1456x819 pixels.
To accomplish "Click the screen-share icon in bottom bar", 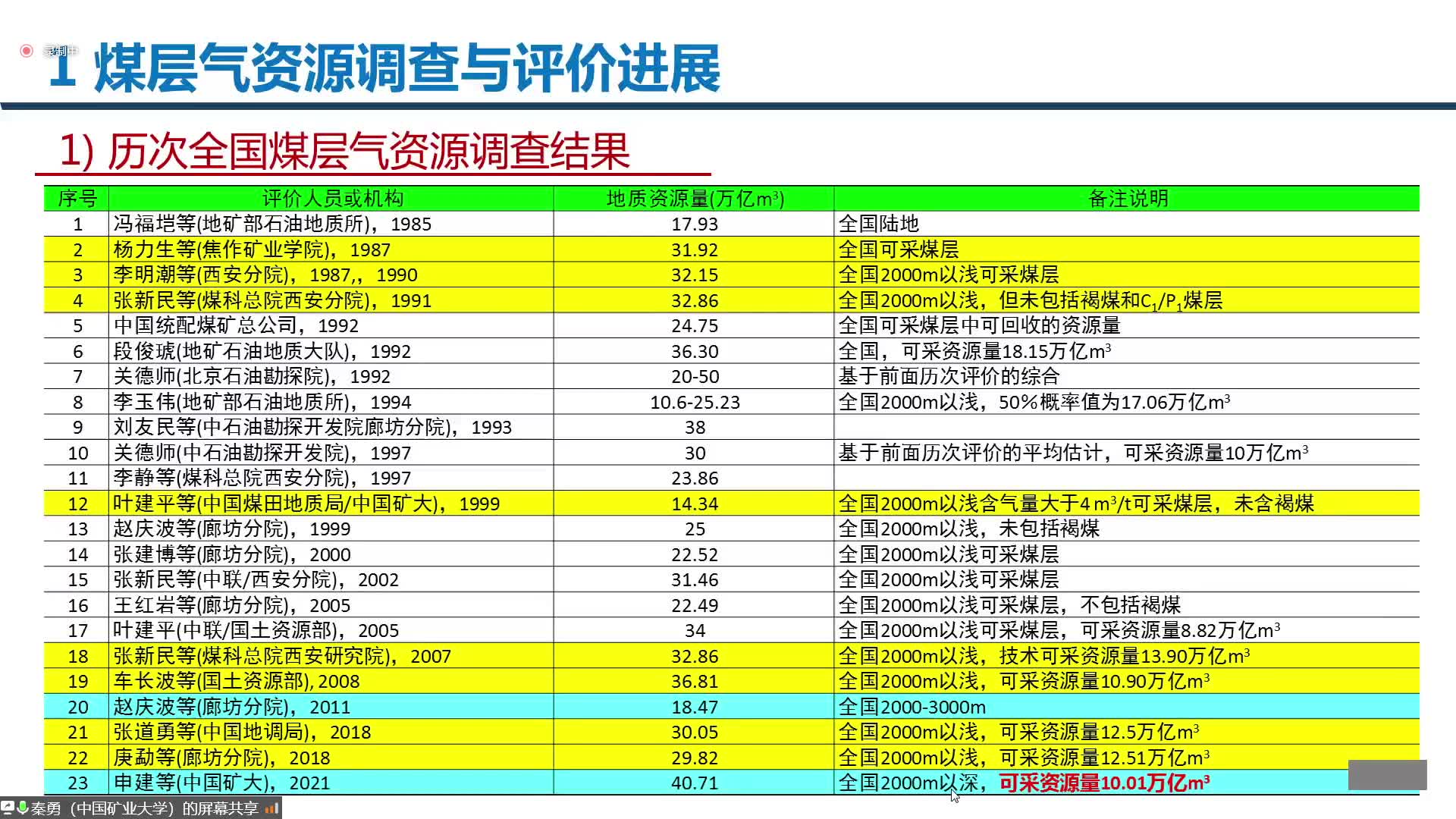I will 7,808.
